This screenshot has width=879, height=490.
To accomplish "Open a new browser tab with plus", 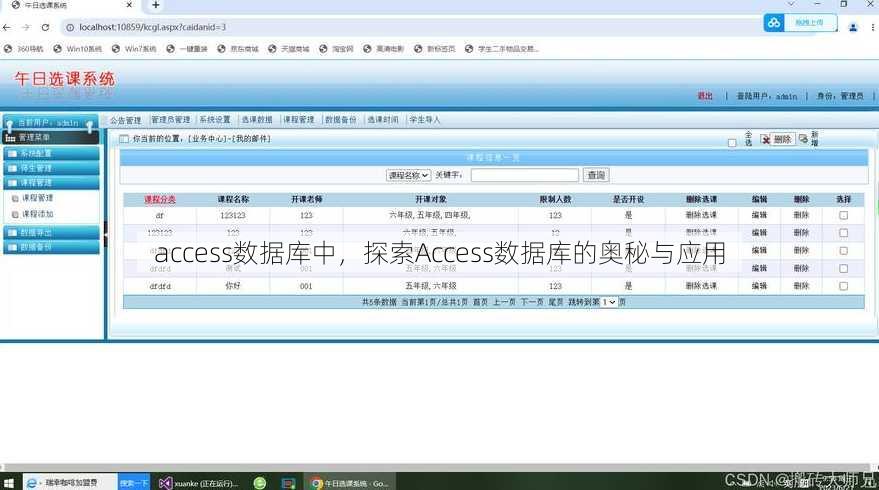I will pyautogui.click(x=156, y=5).
